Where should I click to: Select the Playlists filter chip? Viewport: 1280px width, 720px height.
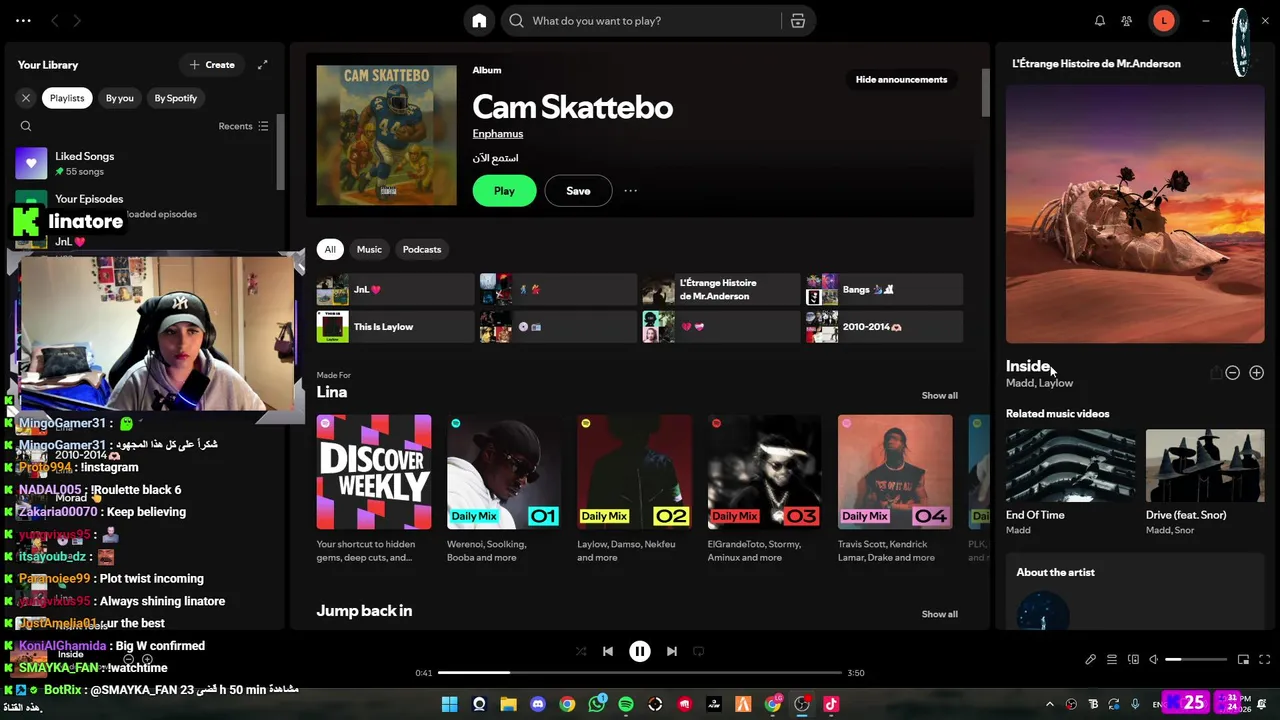tap(67, 98)
